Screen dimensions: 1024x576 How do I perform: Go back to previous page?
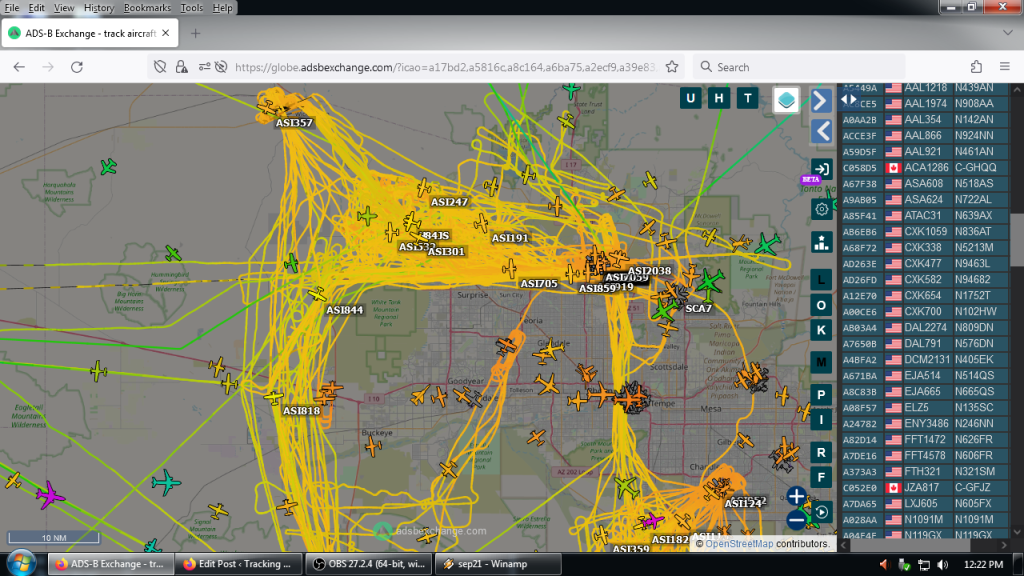[19, 67]
